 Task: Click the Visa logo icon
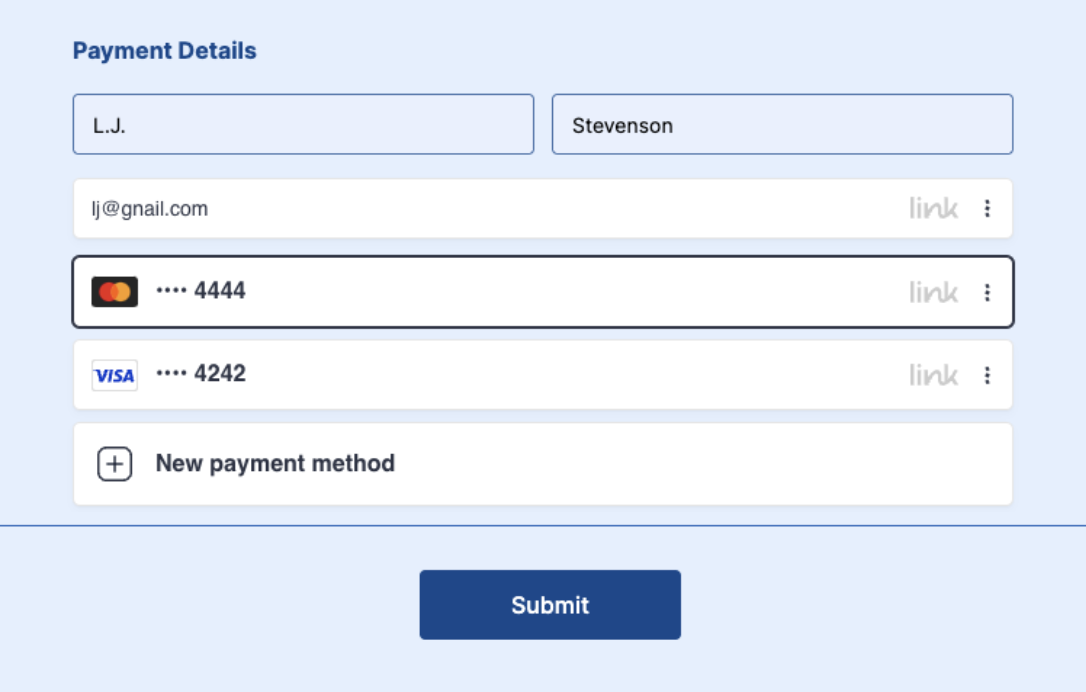115,375
